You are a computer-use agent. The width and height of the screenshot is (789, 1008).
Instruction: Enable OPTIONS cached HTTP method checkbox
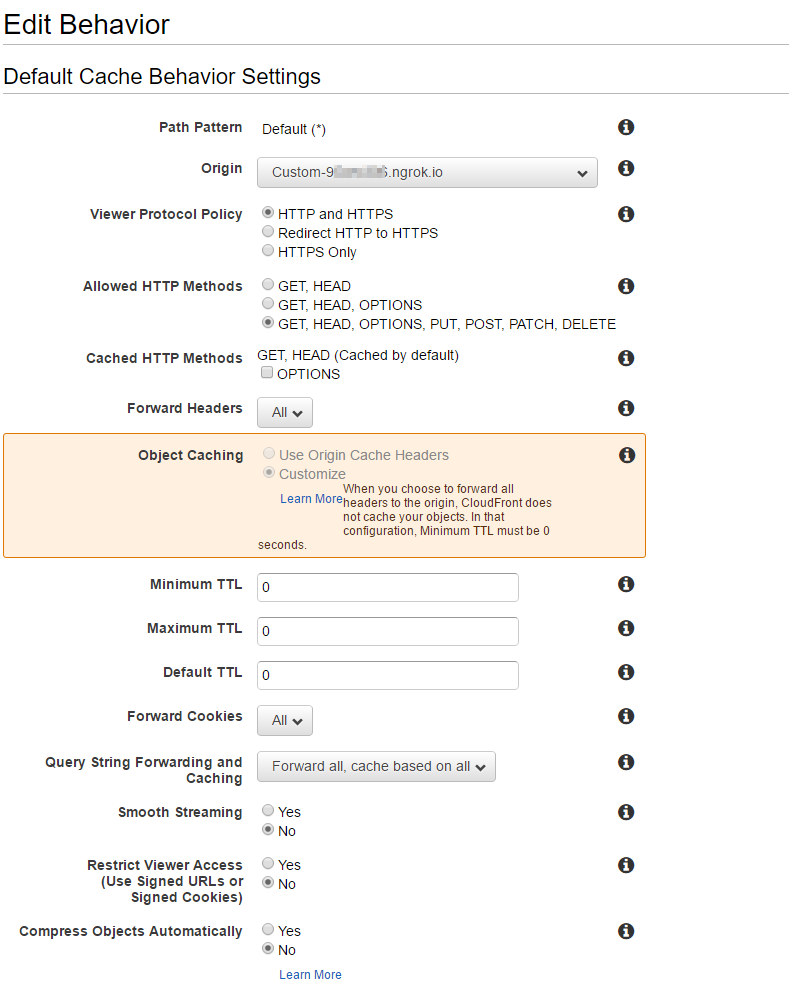tap(267, 373)
